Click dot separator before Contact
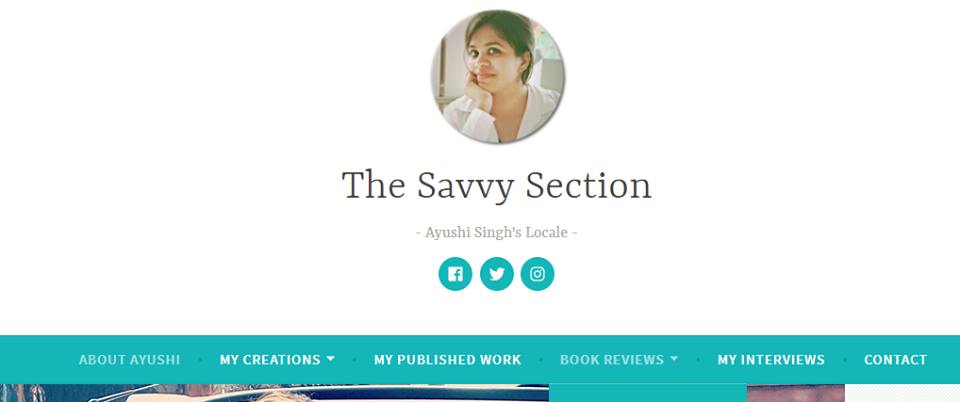 [844, 360]
